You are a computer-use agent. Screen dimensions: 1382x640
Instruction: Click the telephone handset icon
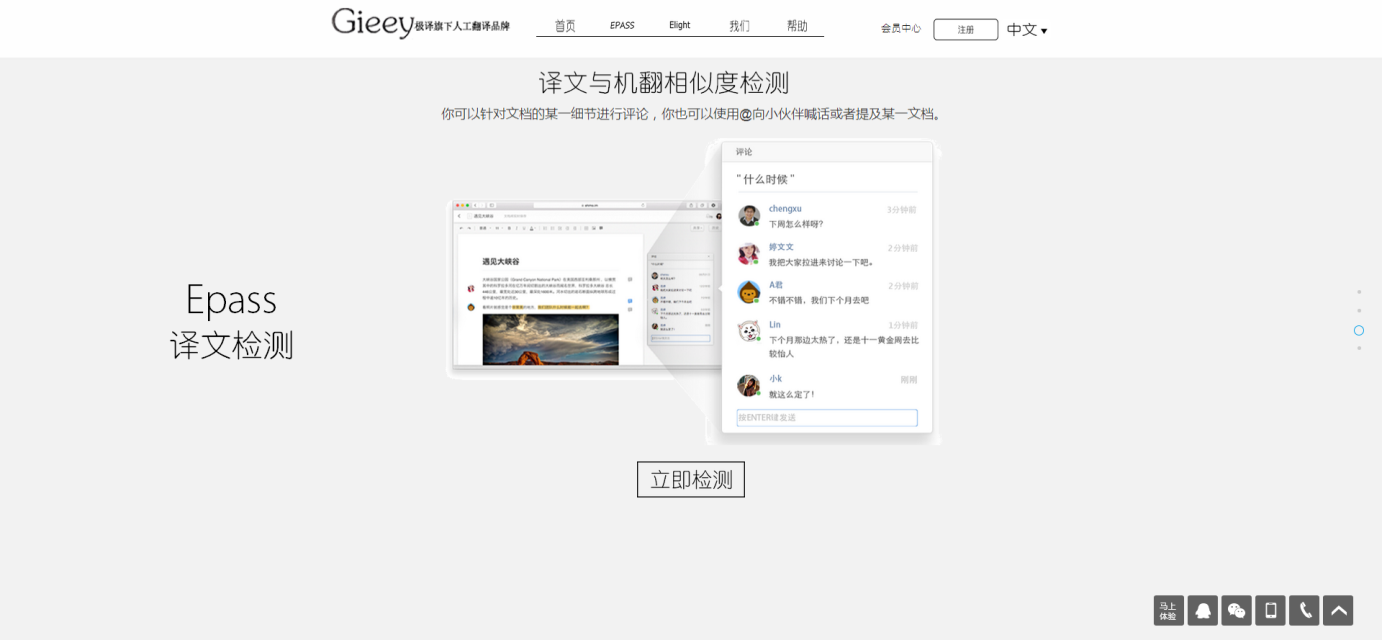pos(1304,611)
